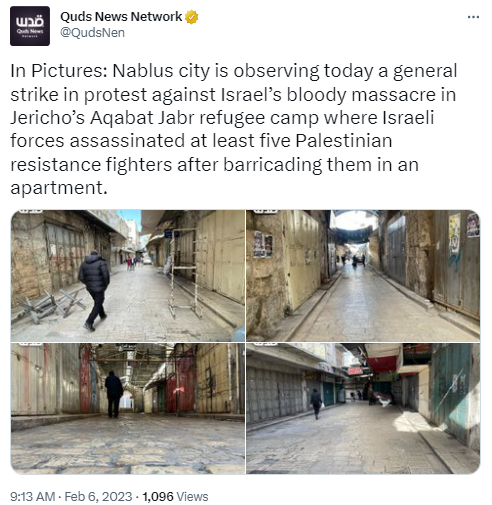Open the Quds News Network profile avatar

pos(30,26)
